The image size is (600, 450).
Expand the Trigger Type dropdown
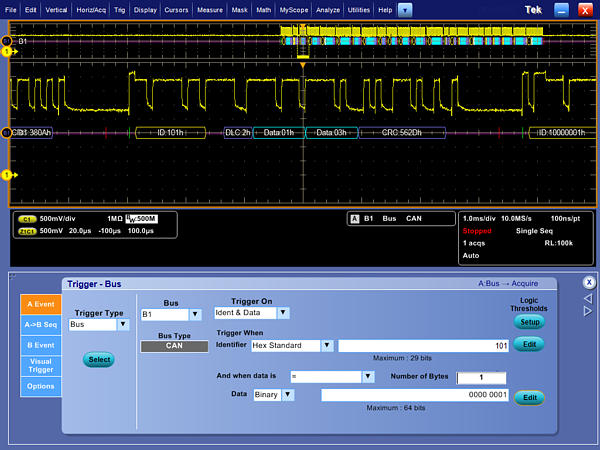(123, 325)
